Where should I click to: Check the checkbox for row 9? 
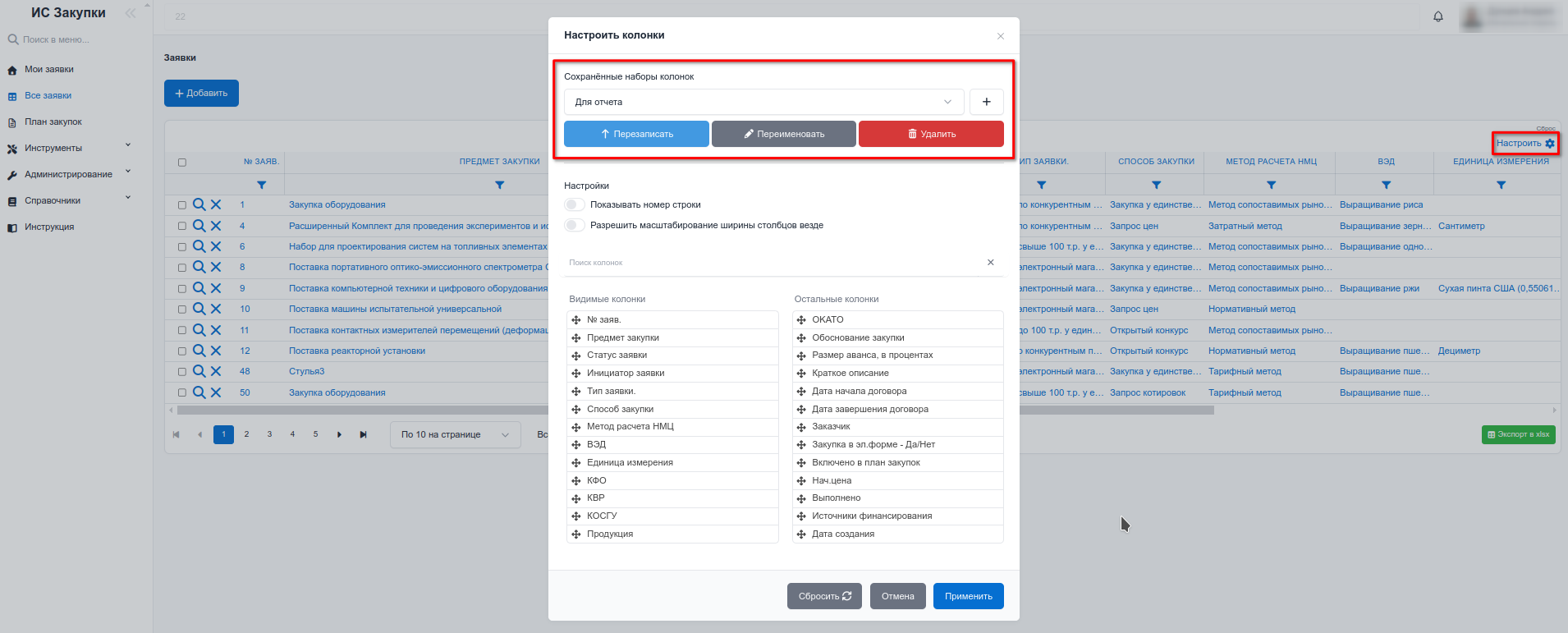tap(182, 289)
